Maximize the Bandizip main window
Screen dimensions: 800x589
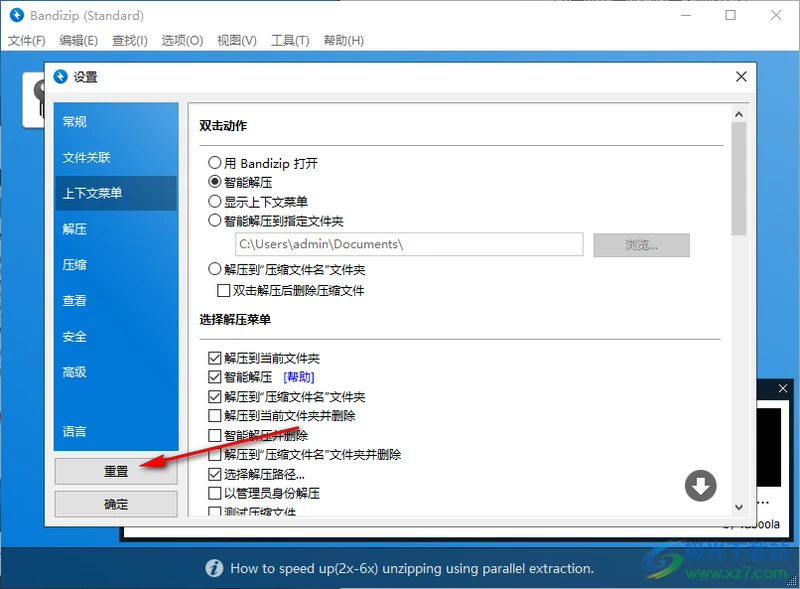click(x=731, y=15)
